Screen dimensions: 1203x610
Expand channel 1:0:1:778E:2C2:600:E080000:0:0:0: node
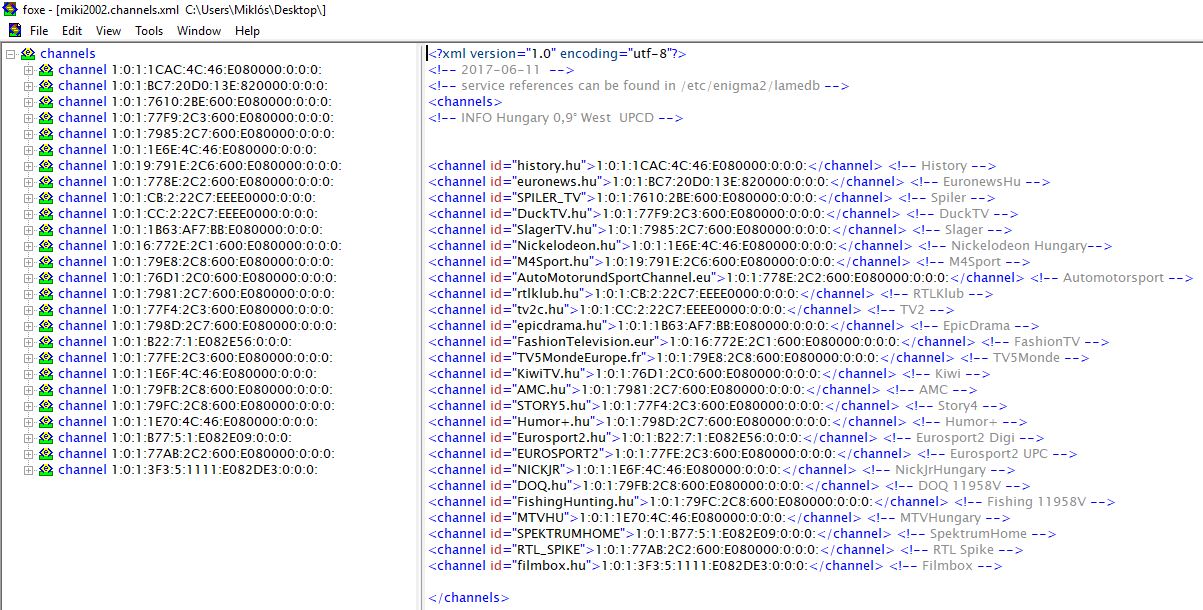29,182
